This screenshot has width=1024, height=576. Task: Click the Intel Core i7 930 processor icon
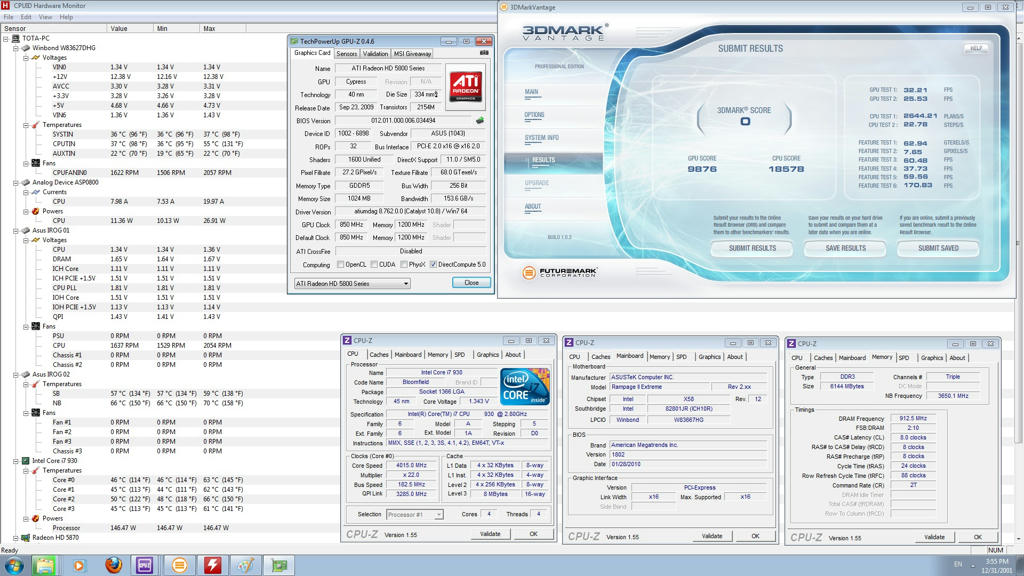coord(26,460)
